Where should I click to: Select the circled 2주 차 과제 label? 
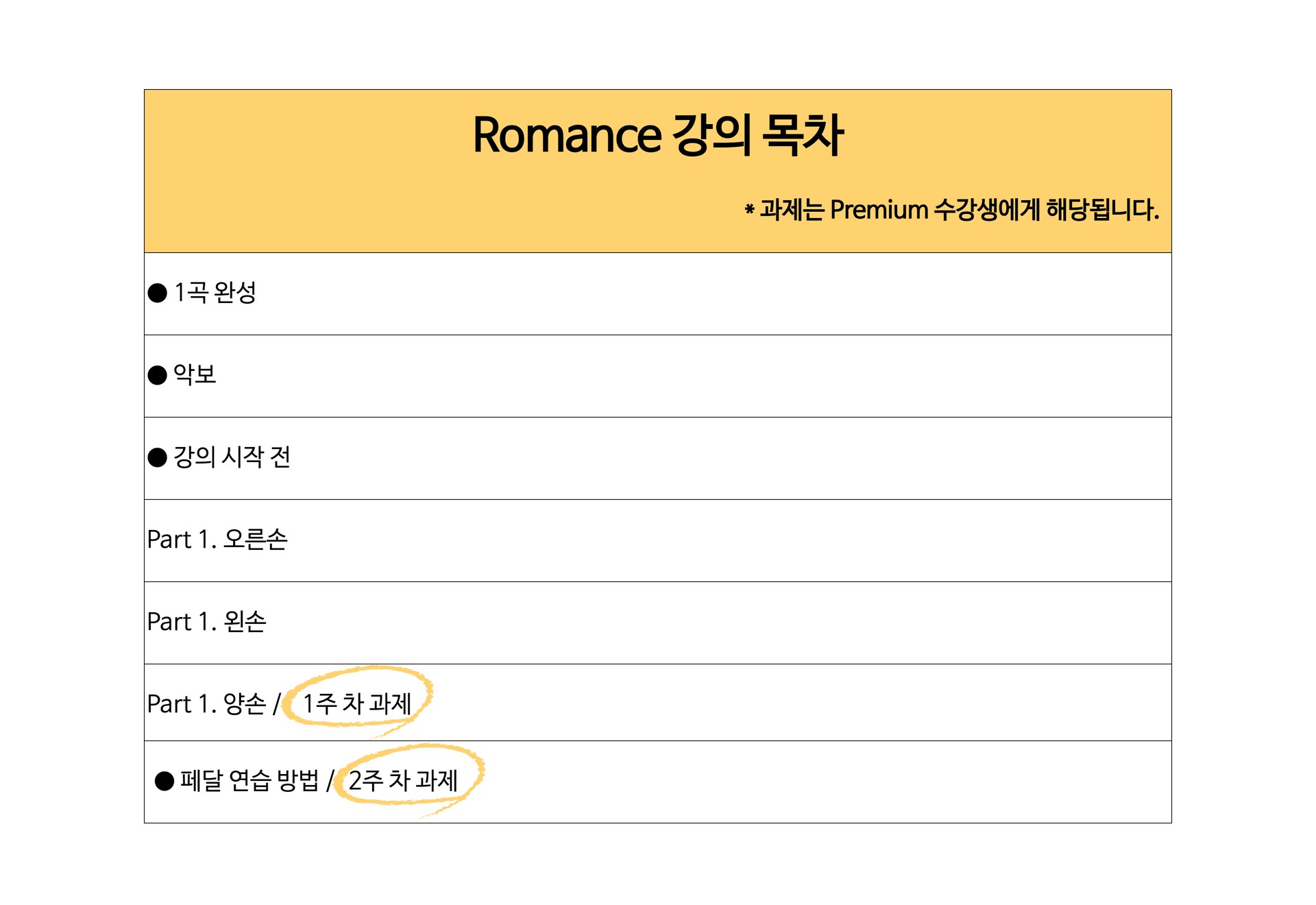[x=403, y=780]
